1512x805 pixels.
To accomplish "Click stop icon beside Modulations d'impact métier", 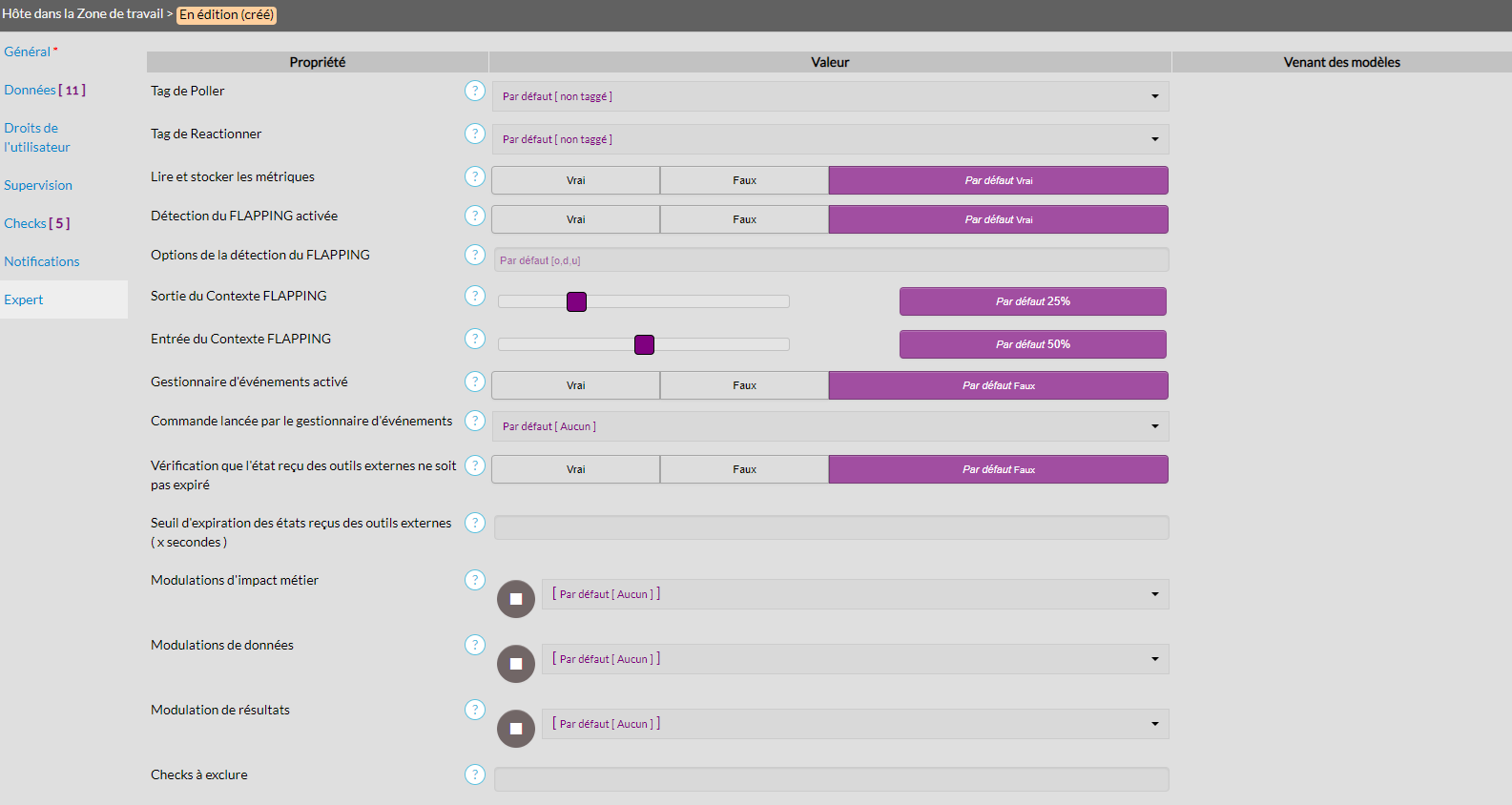I will 516,599.
